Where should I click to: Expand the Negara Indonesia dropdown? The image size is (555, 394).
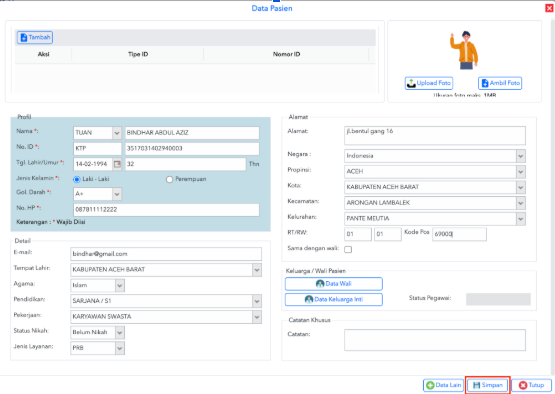[x=521, y=156]
